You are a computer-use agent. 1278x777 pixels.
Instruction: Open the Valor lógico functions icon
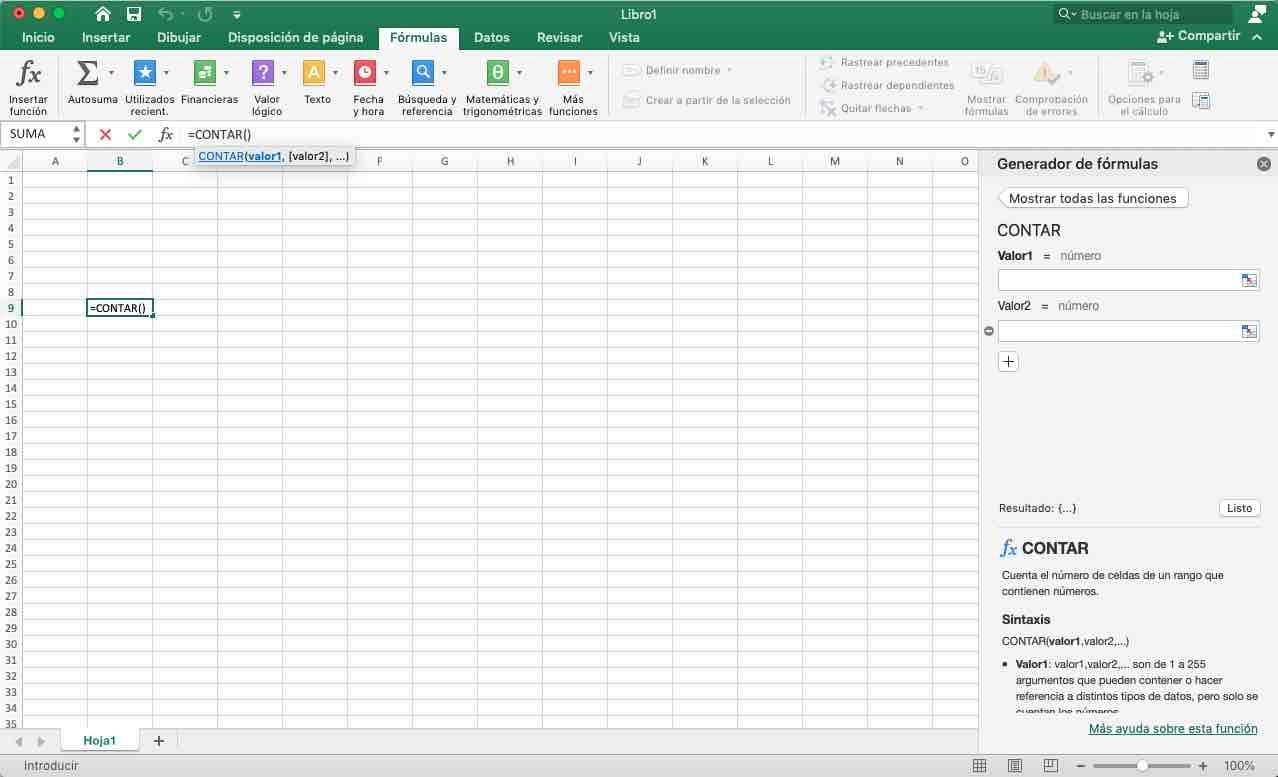click(262, 73)
